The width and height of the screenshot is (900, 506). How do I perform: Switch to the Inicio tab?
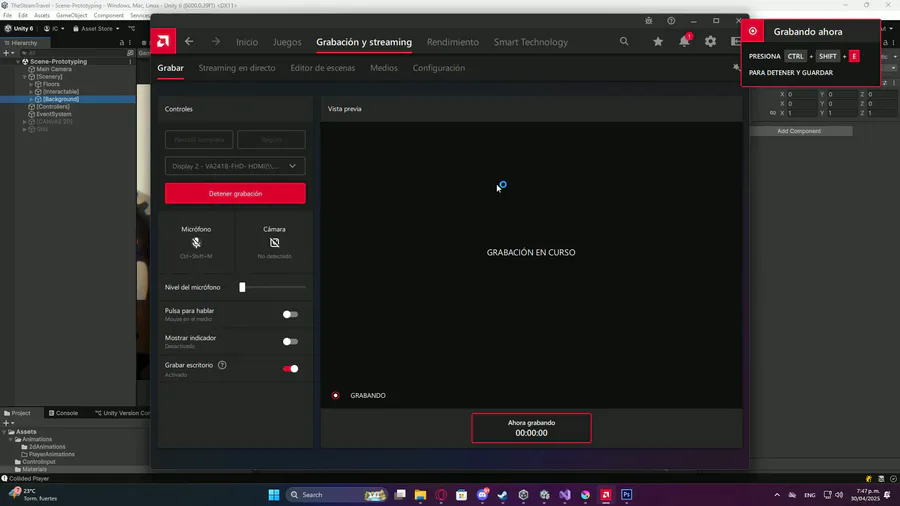pyautogui.click(x=247, y=42)
